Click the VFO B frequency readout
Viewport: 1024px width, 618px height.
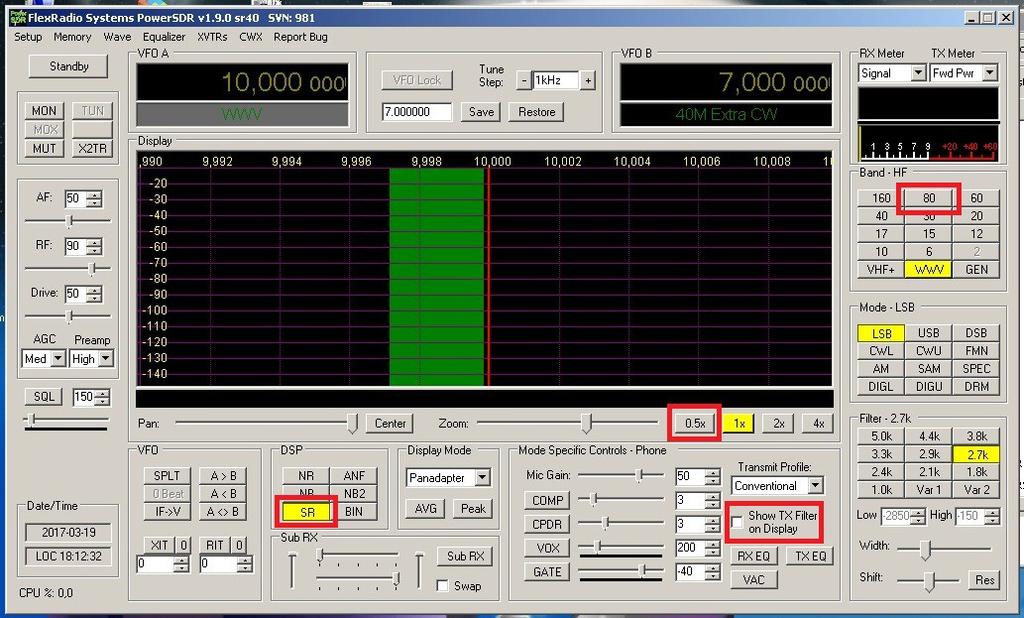point(726,82)
